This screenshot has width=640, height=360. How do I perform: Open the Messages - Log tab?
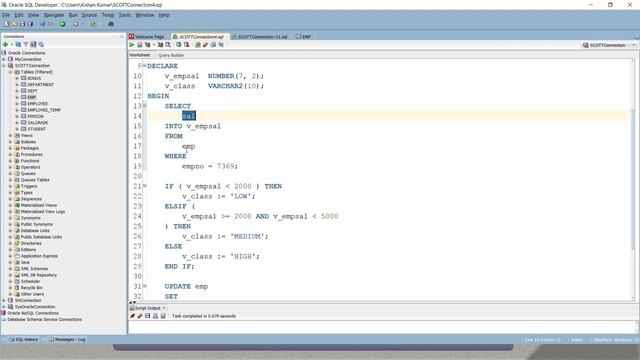67,340
